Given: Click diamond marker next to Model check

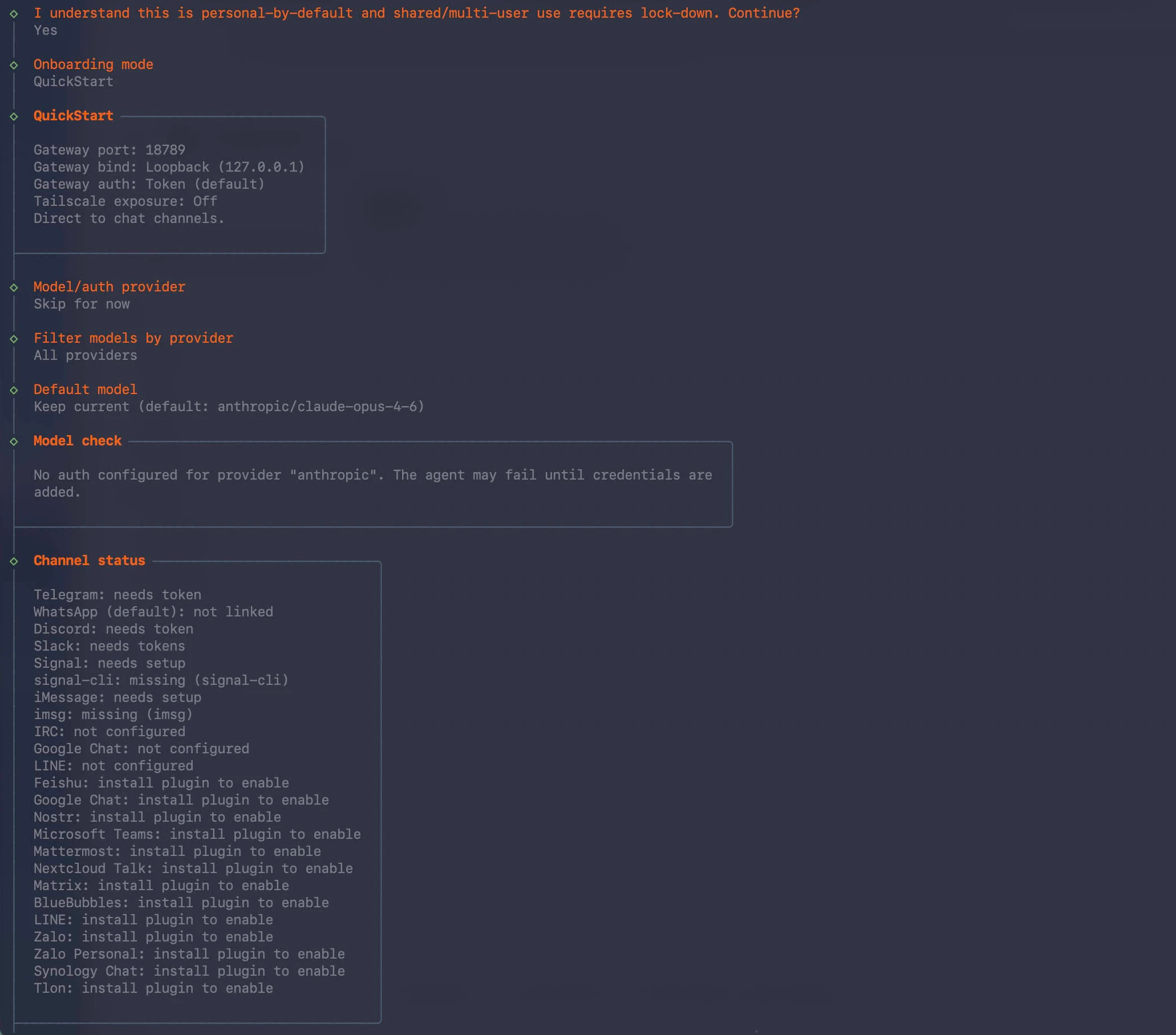Looking at the screenshot, I should (x=14, y=441).
